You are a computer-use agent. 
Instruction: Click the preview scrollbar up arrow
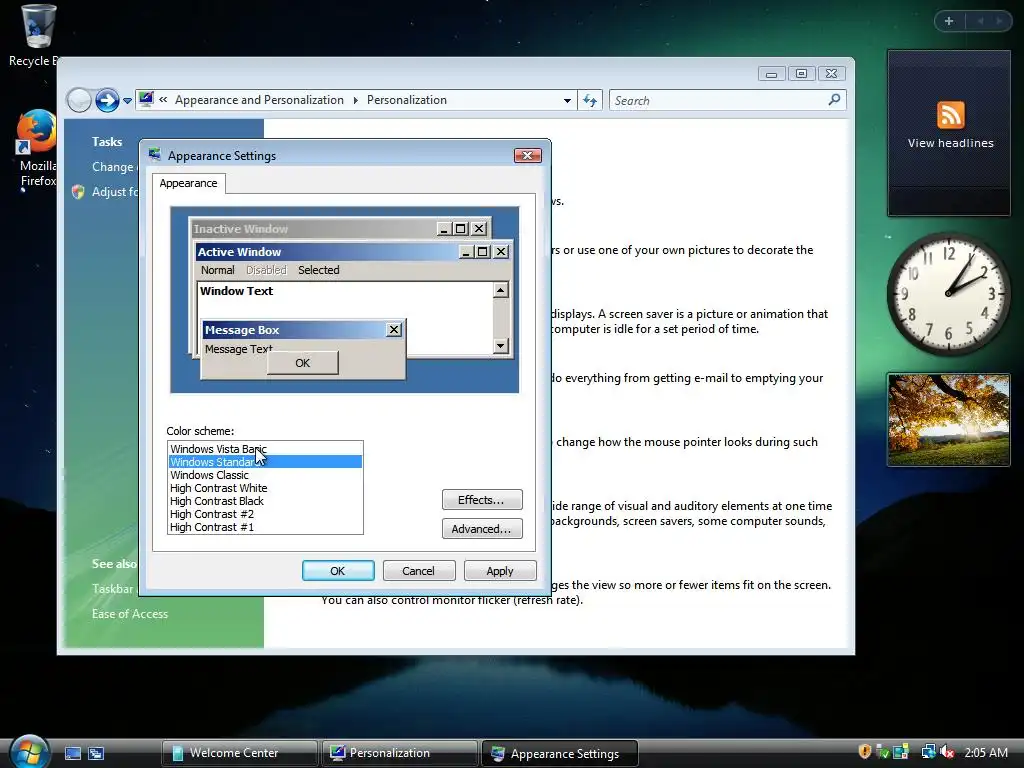(x=501, y=290)
